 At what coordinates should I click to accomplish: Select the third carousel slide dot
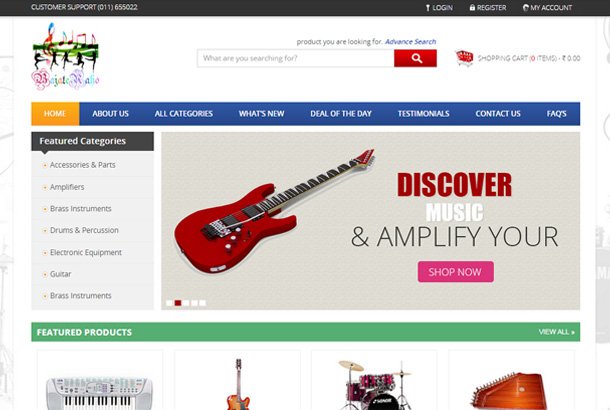point(186,303)
